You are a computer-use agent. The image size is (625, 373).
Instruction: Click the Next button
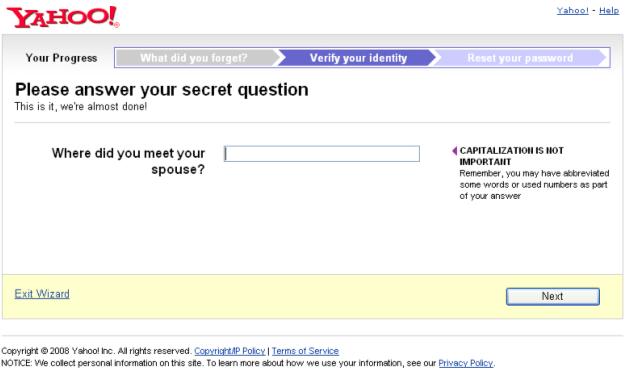552,296
